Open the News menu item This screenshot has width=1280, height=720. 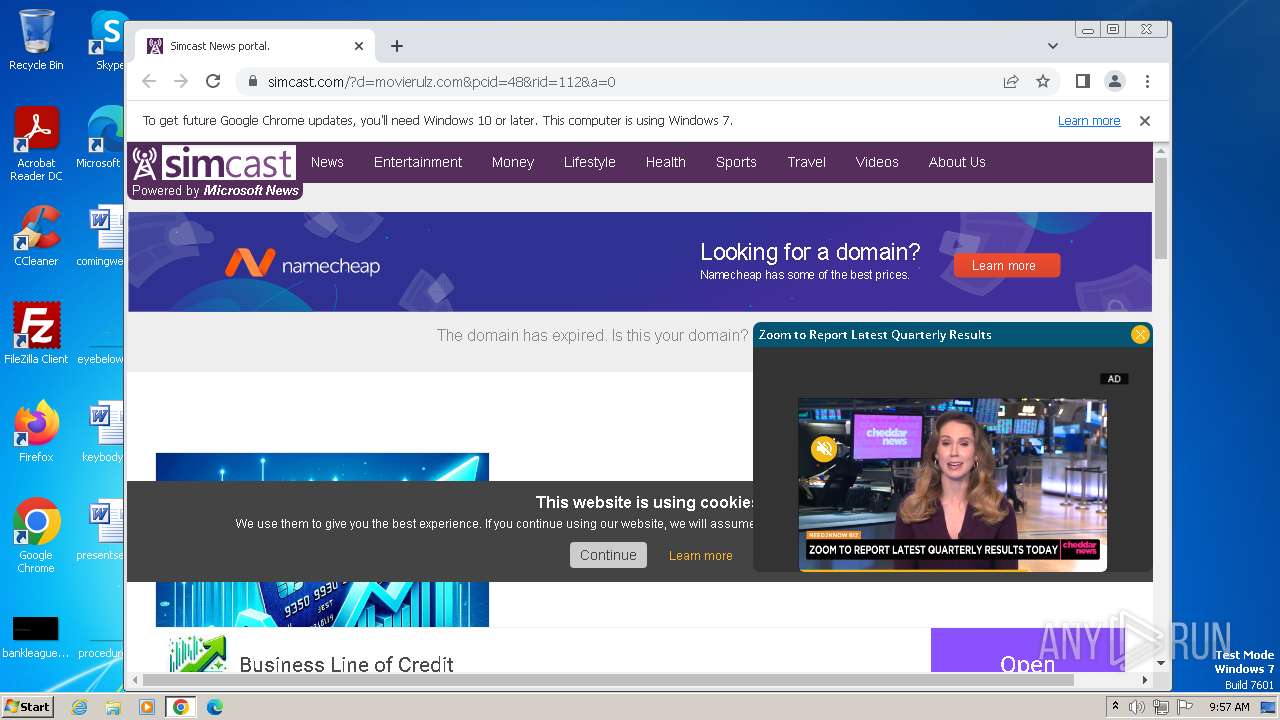pyautogui.click(x=327, y=162)
